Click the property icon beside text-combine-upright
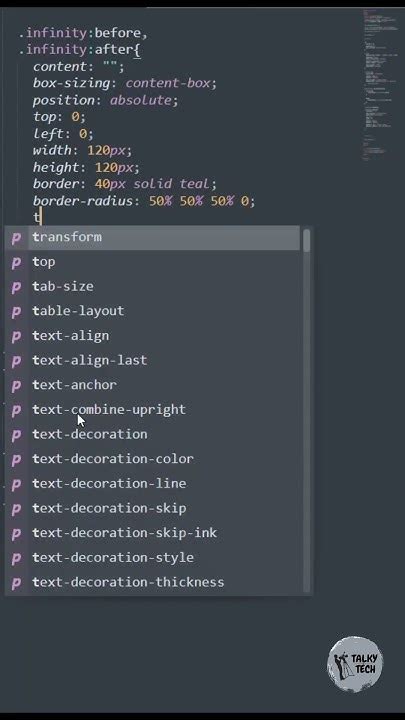405x720 pixels. tap(17, 410)
